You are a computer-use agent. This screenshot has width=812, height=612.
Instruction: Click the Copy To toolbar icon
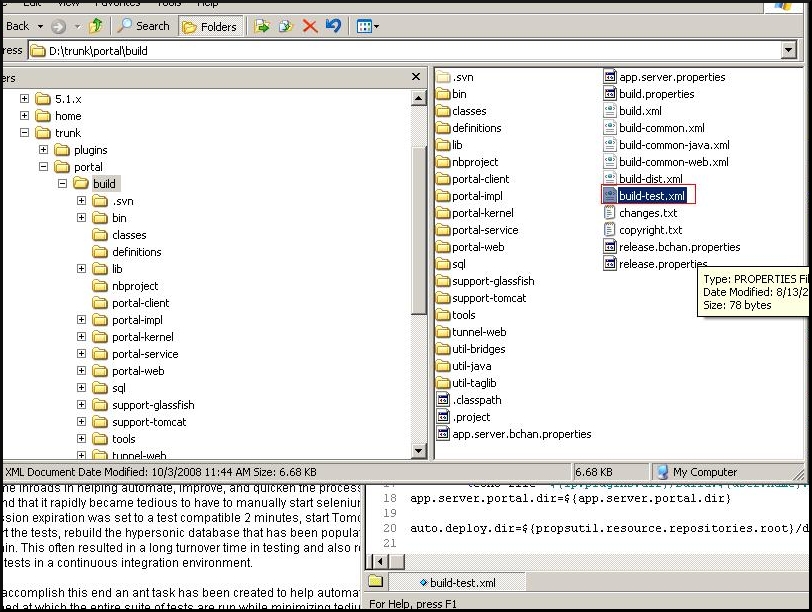(285, 26)
